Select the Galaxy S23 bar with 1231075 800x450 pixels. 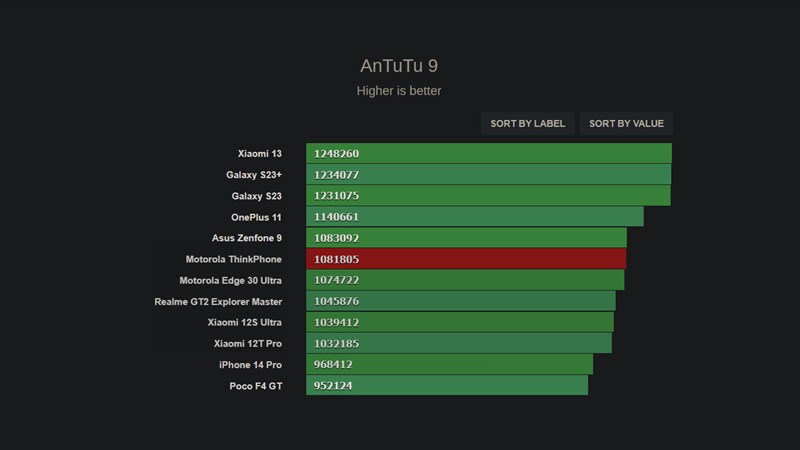488,195
